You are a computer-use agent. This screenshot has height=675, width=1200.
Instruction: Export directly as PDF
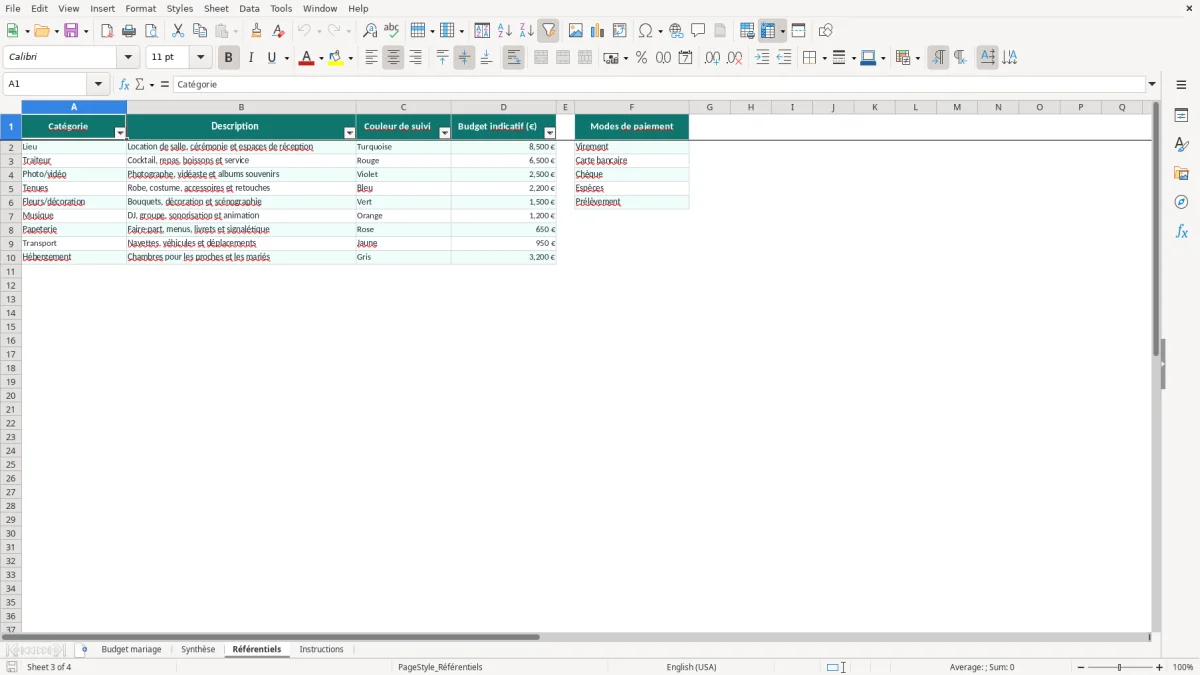pyautogui.click(x=107, y=31)
